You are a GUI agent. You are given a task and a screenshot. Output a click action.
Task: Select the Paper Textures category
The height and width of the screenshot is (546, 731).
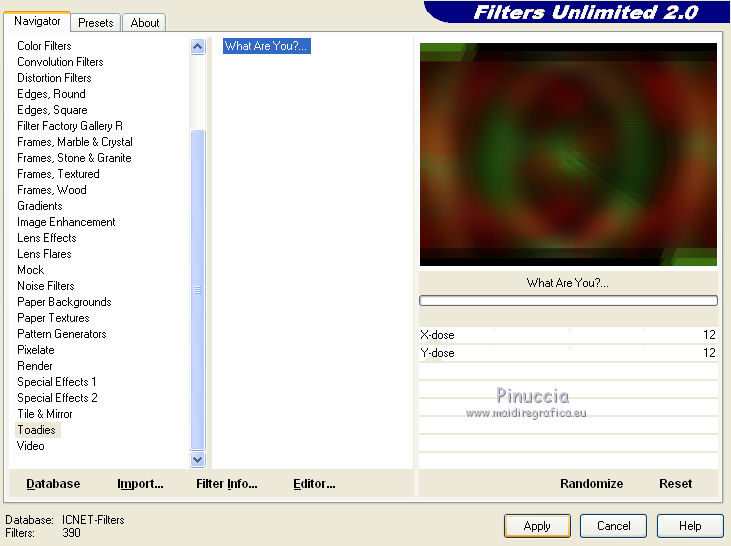53,318
